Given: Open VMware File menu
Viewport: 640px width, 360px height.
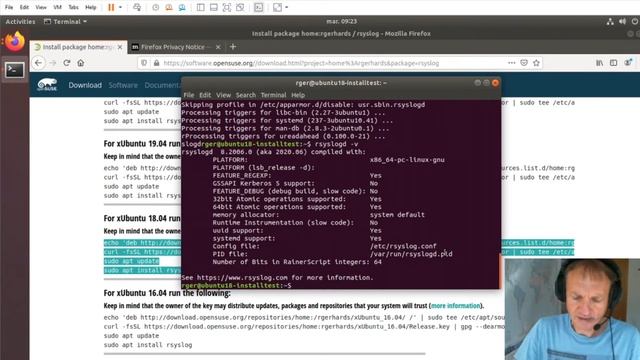Looking at the screenshot, I should (9, 7).
